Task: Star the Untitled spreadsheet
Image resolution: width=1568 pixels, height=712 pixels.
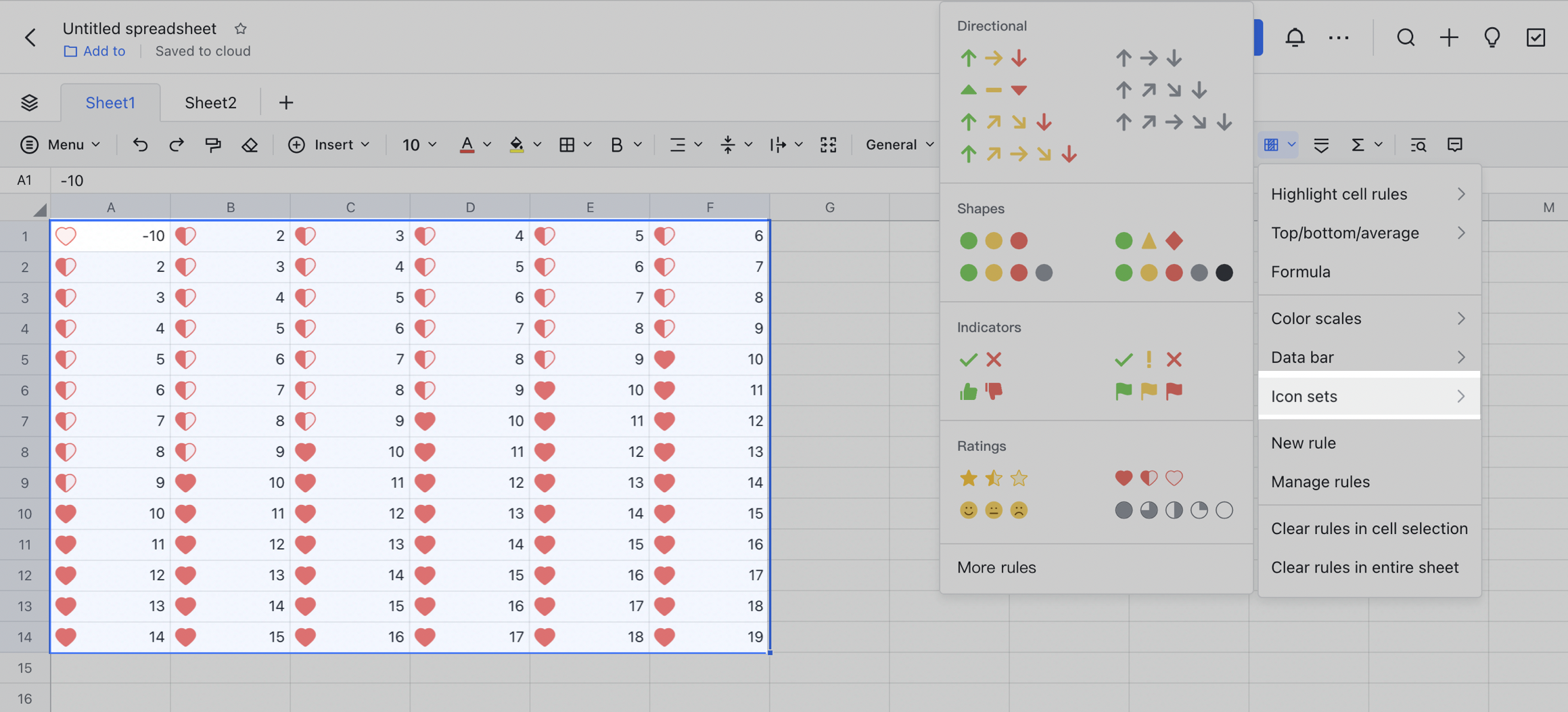Action: tap(241, 29)
